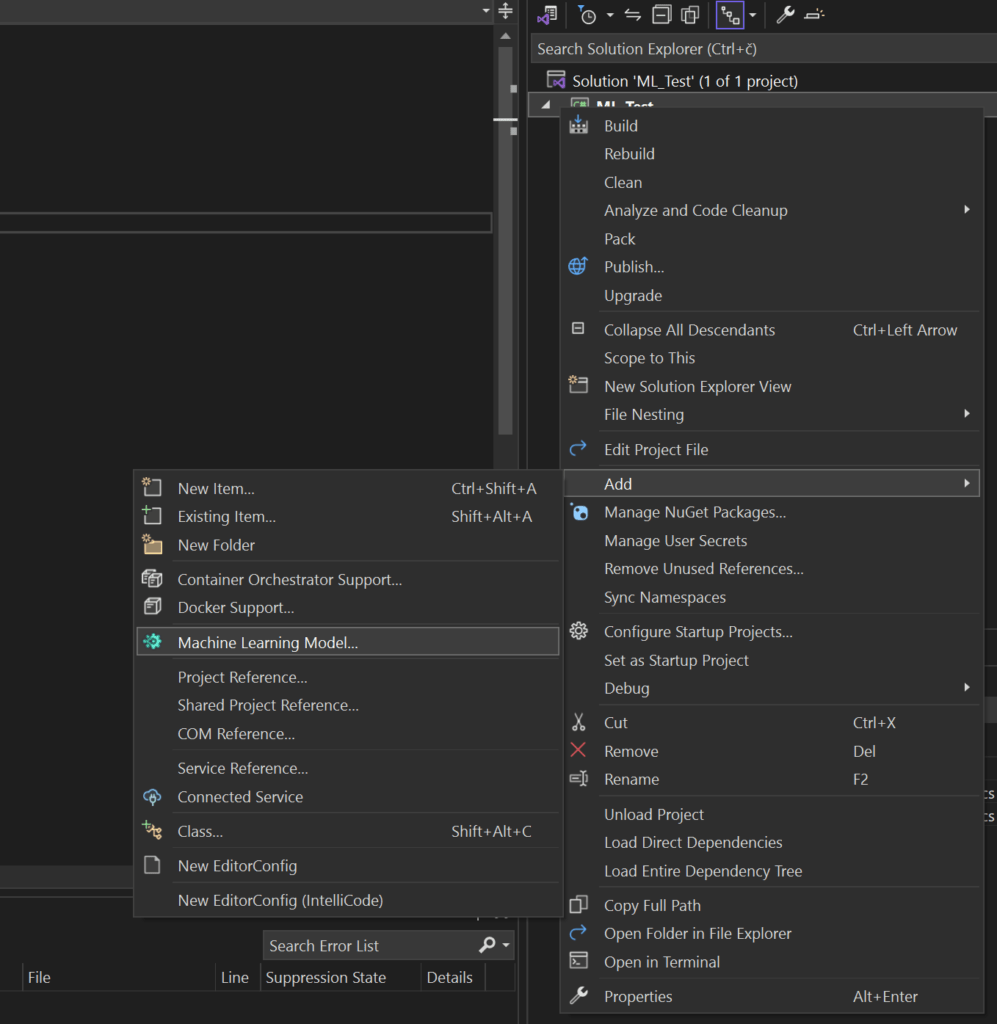
Task: Click the Show All Files toolbar icon
Action: click(690, 15)
